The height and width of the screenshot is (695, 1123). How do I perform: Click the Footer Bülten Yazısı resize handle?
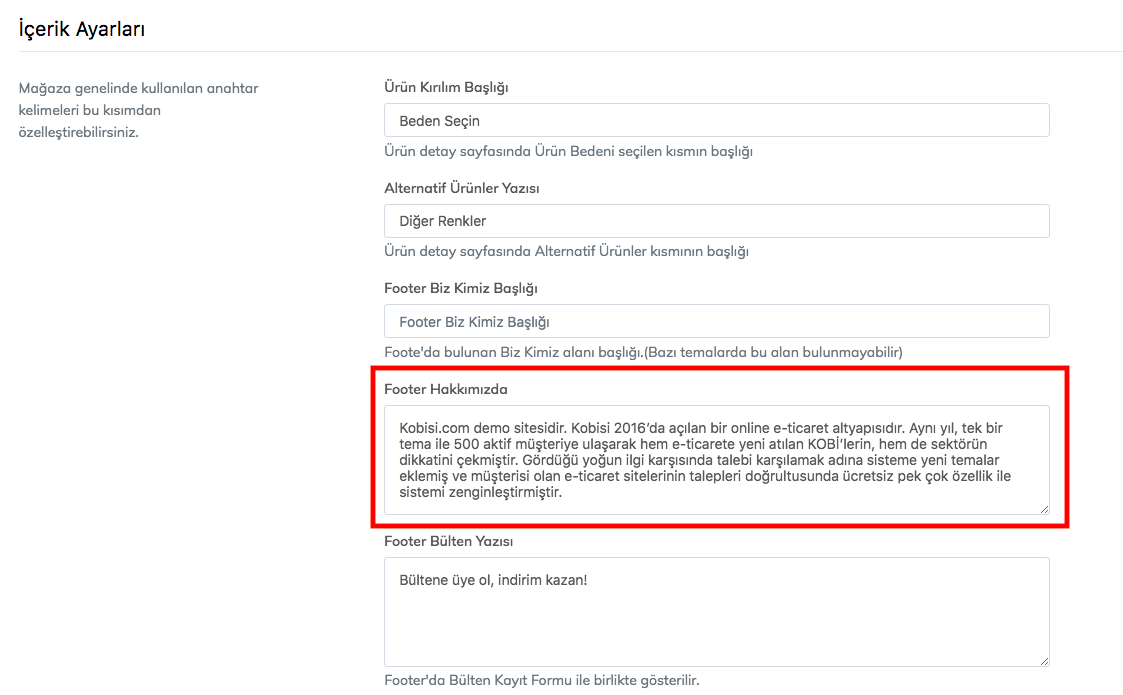point(1044,661)
